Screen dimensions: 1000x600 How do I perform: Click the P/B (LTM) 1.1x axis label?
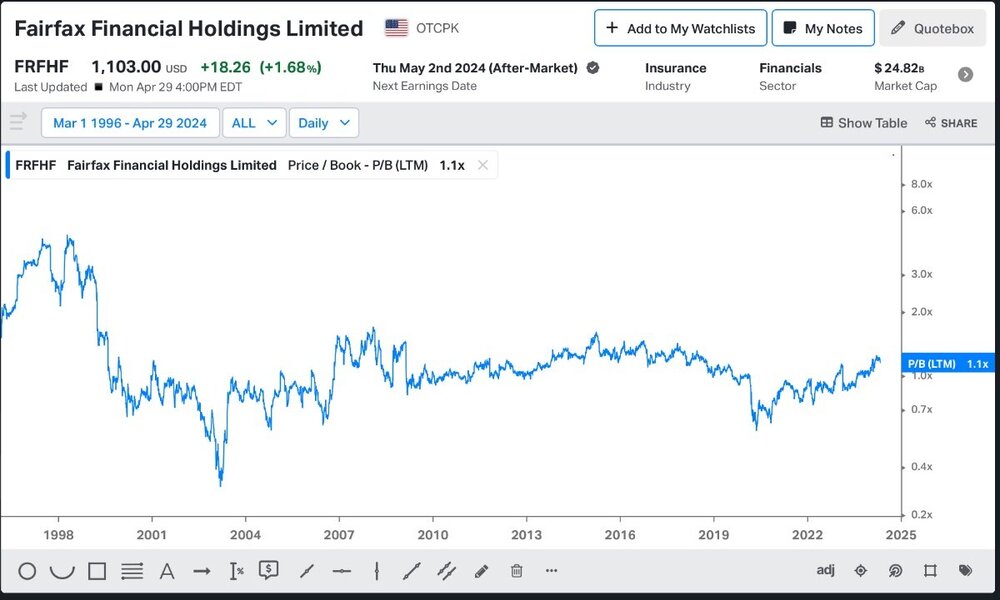[x=948, y=363]
